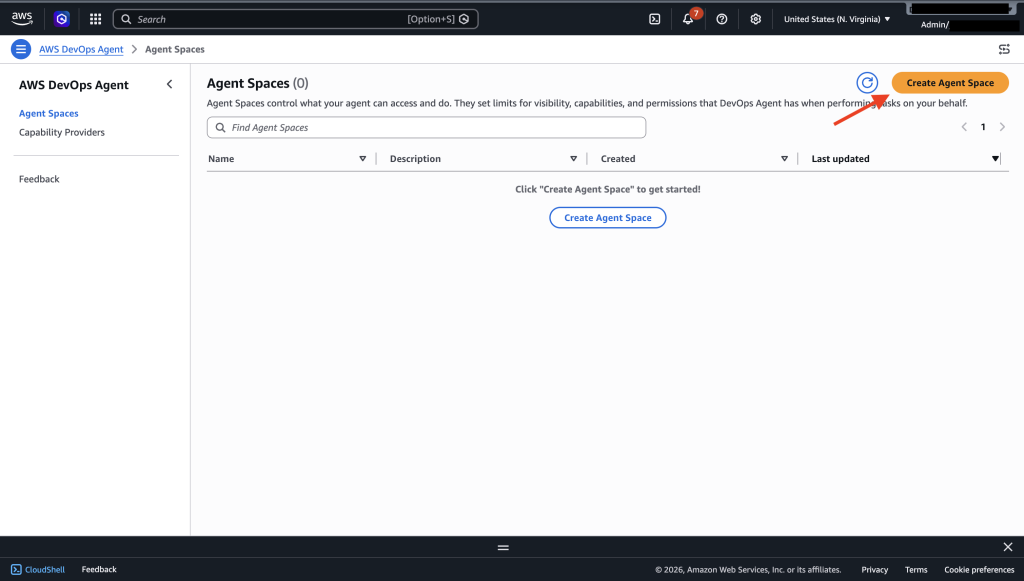Select page number 1

coord(983,127)
